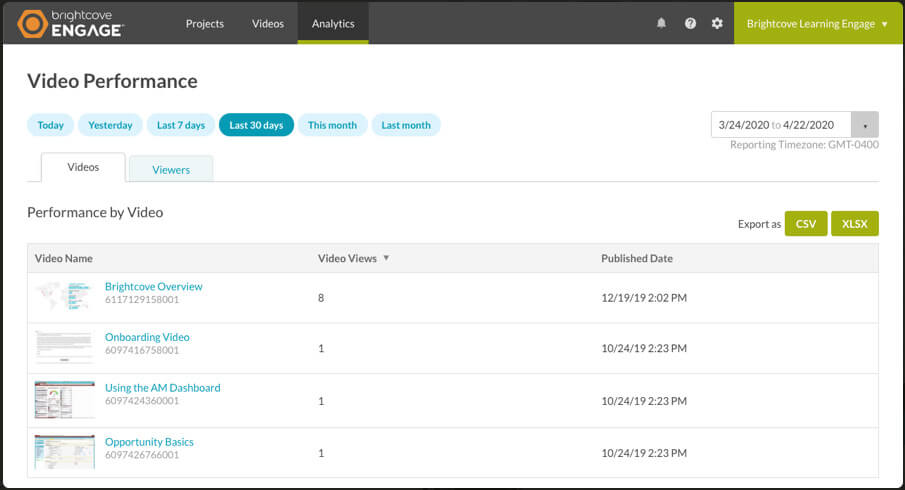Sort by the Video Name column header
This screenshot has height=490, width=905.
(63, 258)
